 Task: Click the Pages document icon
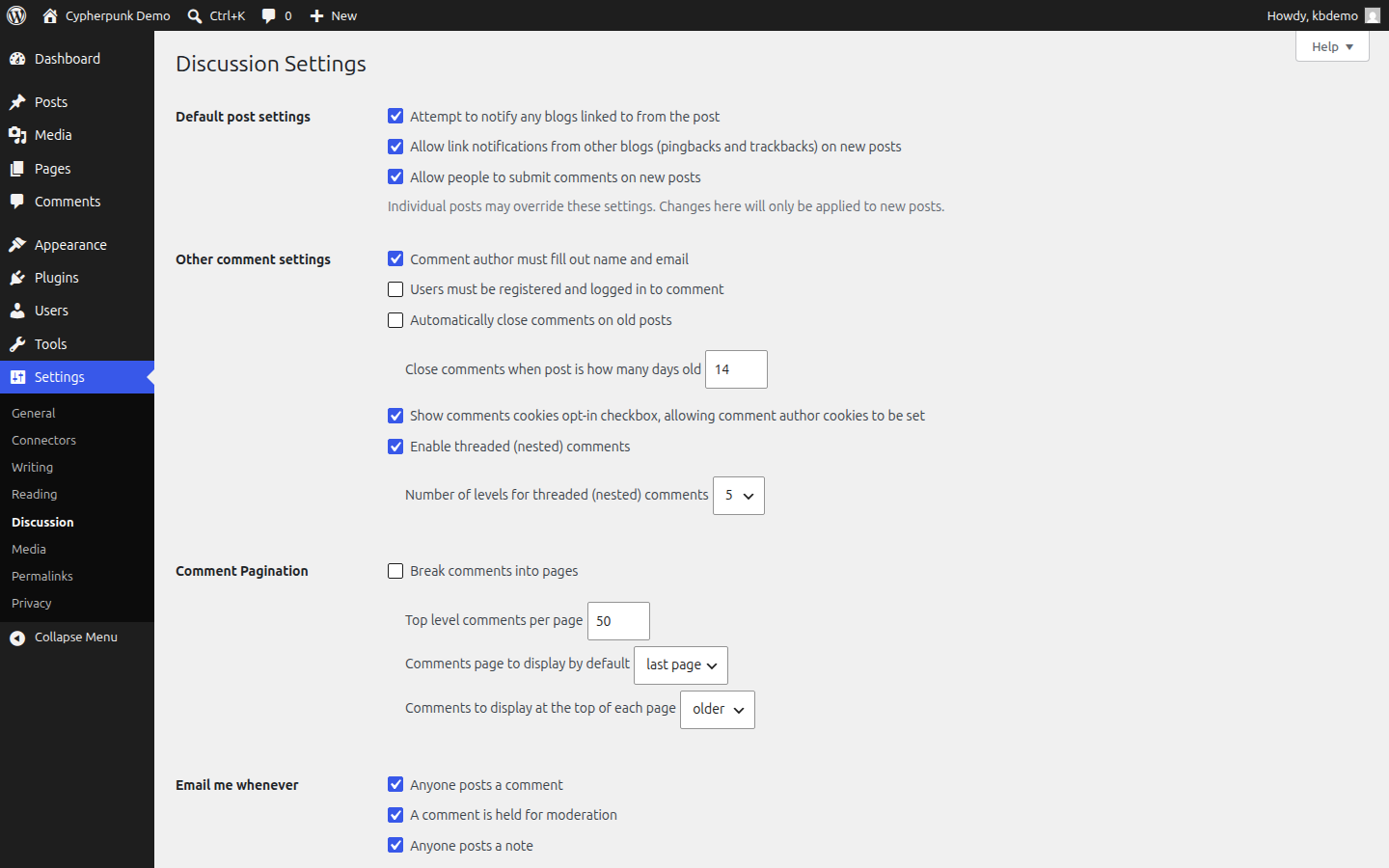[x=17, y=169]
